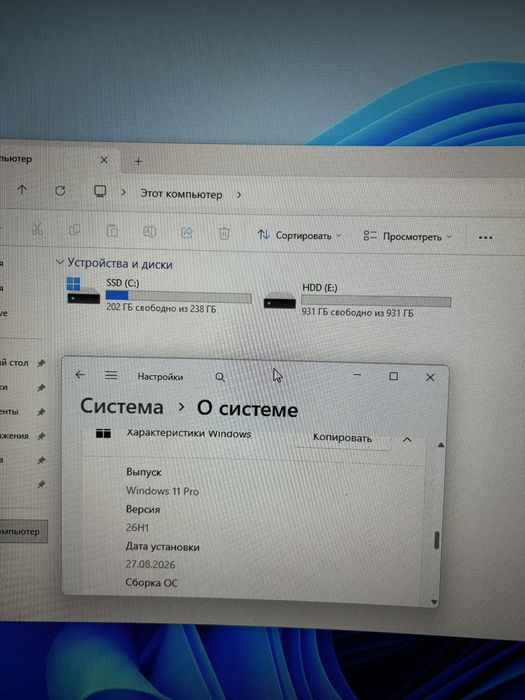
Task: Maximize the Settings window
Action: coord(393,376)
